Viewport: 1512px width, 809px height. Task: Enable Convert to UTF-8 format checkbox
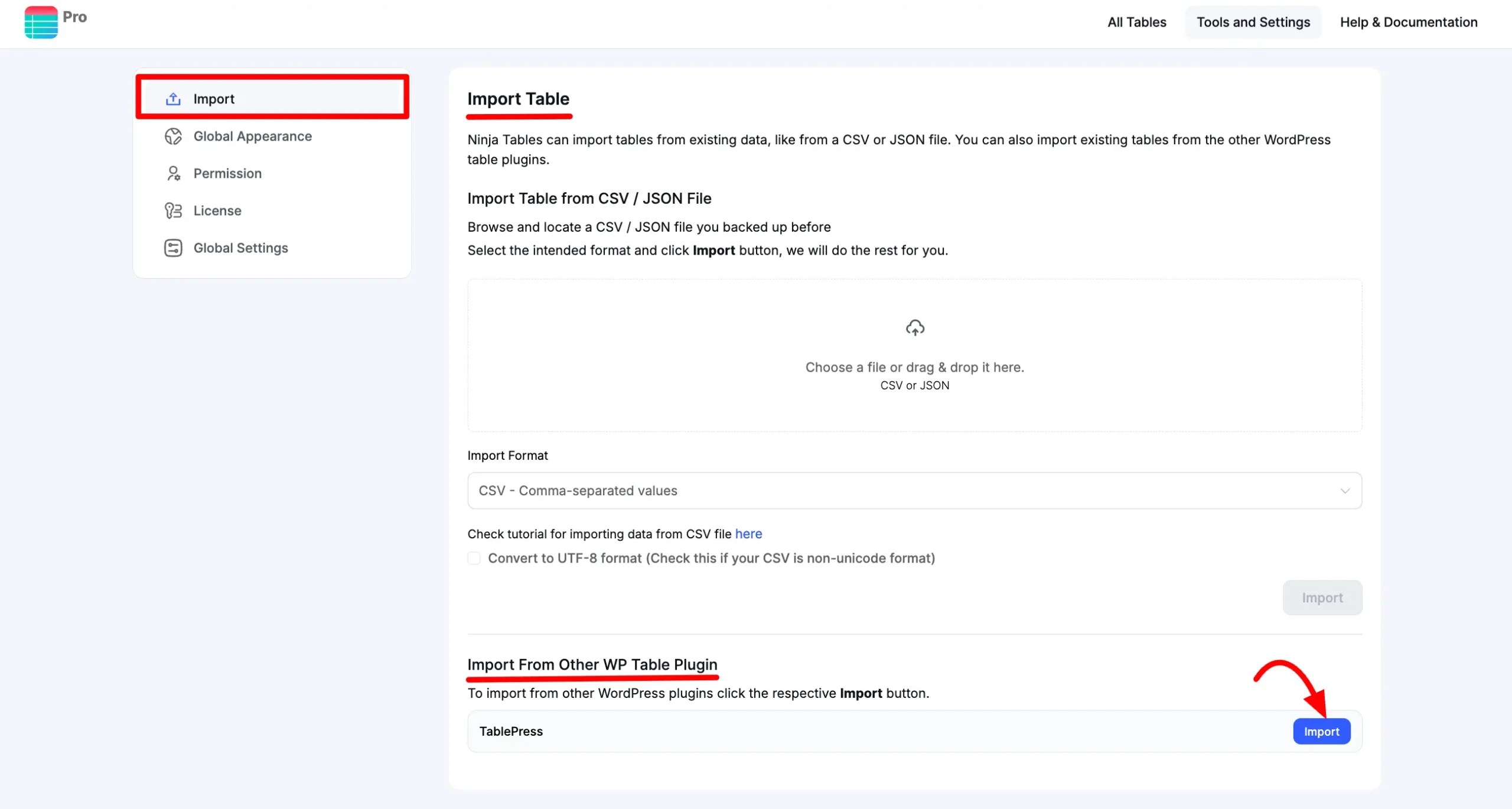474,558
